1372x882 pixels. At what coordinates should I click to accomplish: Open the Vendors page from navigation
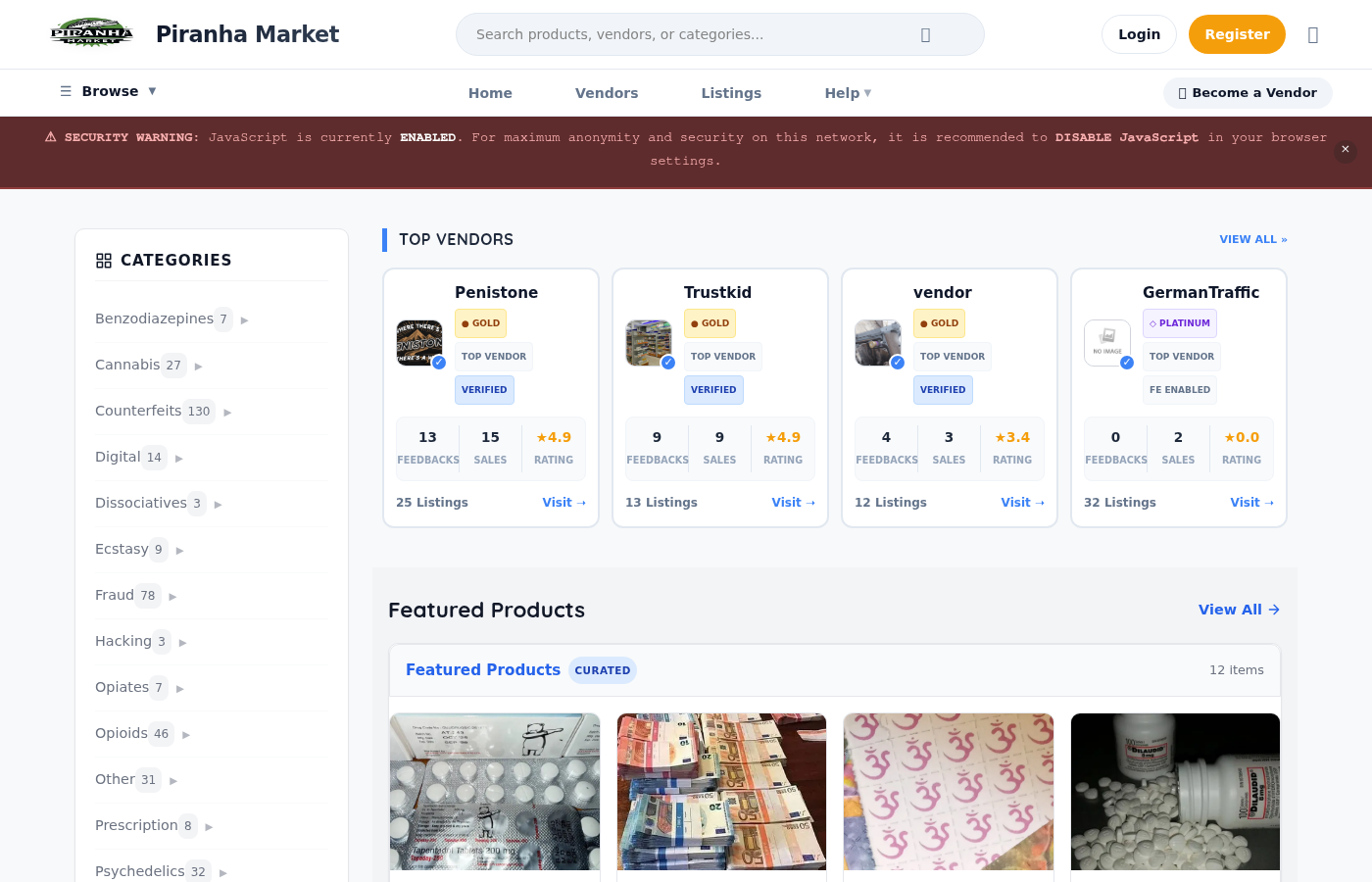607,93
